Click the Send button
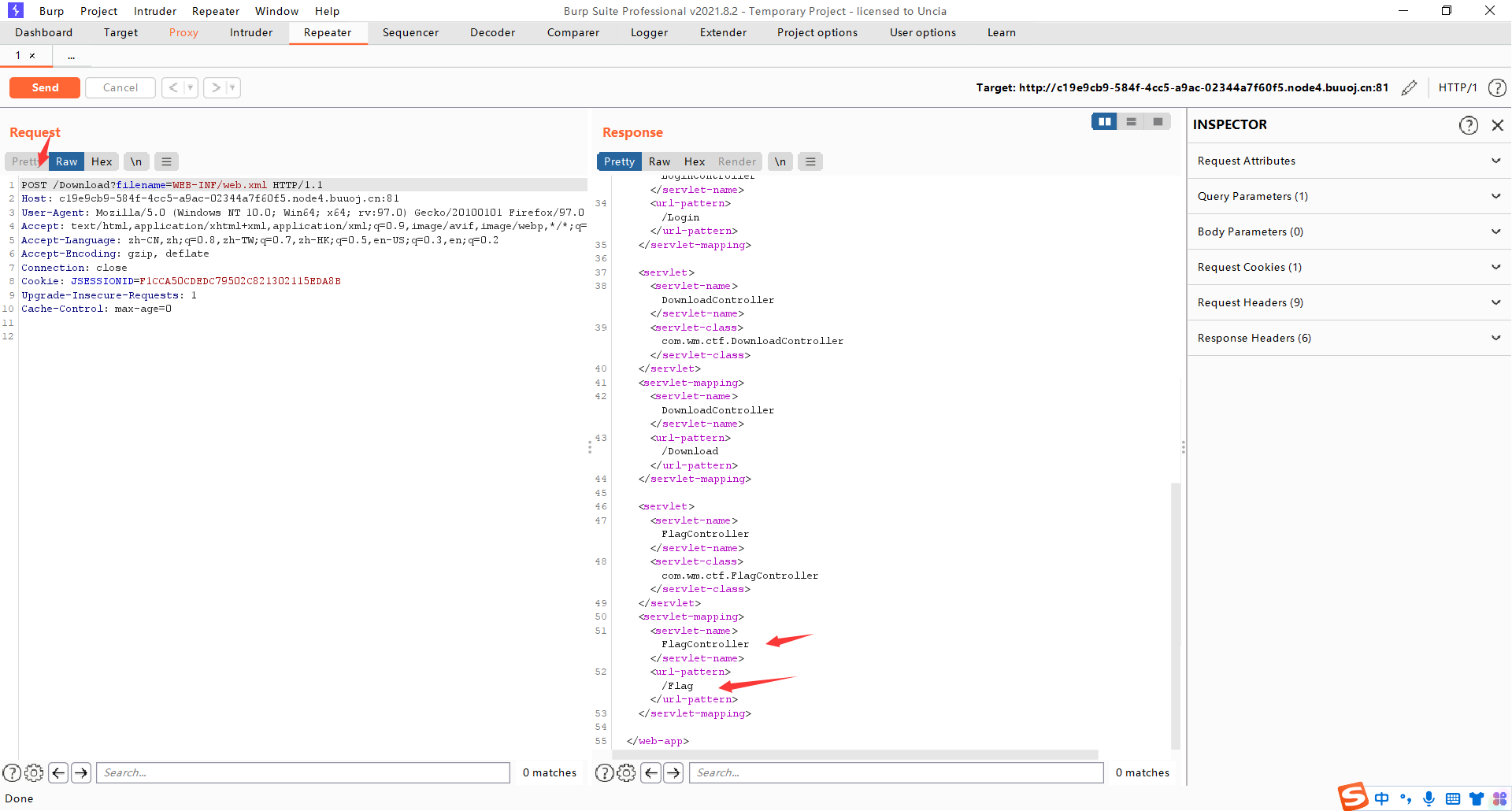 click(x=45, y=87)
